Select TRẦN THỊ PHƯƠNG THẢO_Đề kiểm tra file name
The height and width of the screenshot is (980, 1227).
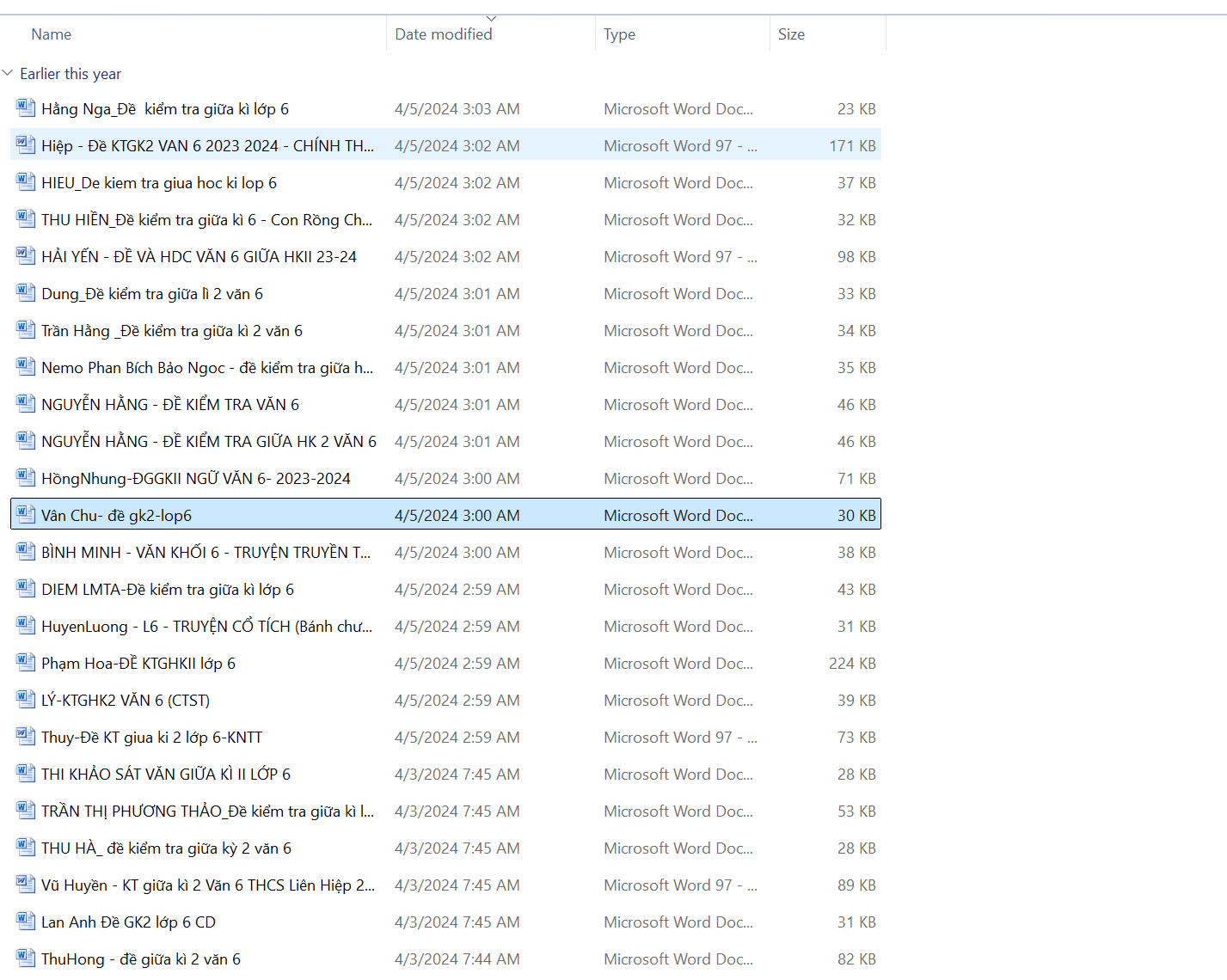click(208, 812)
